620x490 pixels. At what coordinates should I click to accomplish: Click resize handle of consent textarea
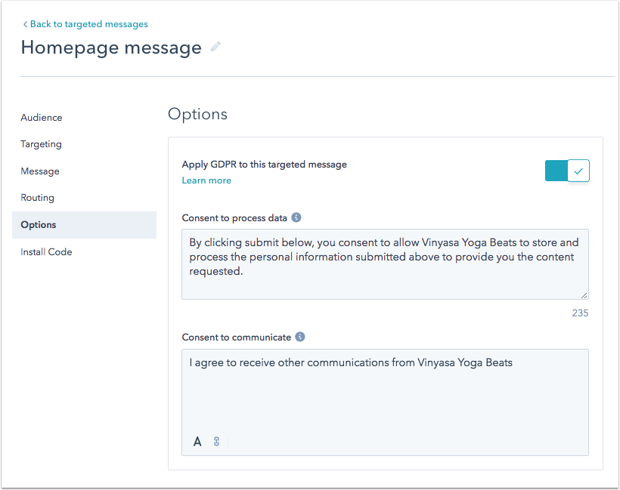point(584,295)
